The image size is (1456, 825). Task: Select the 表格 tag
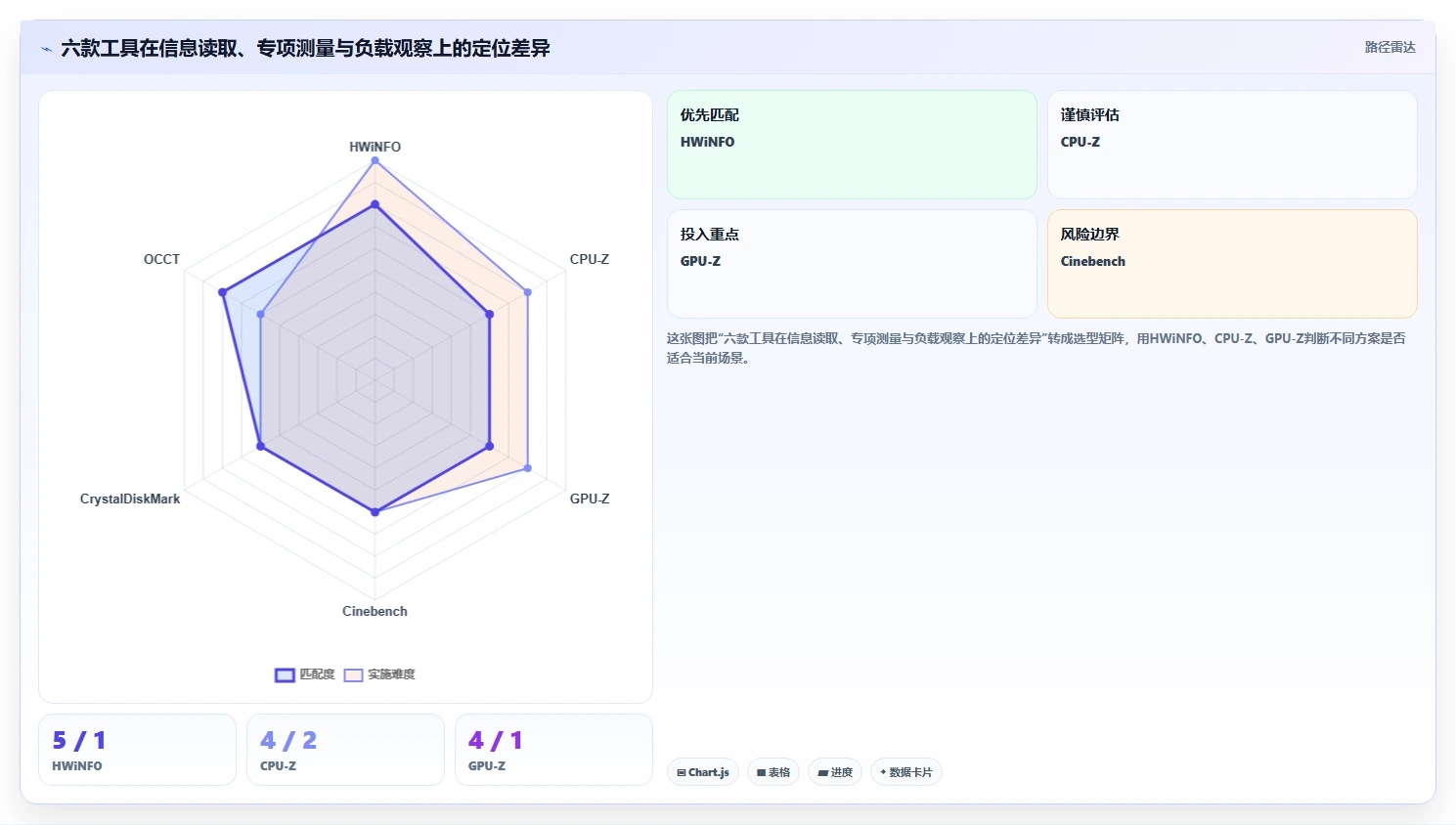click(x=773, y=772)
